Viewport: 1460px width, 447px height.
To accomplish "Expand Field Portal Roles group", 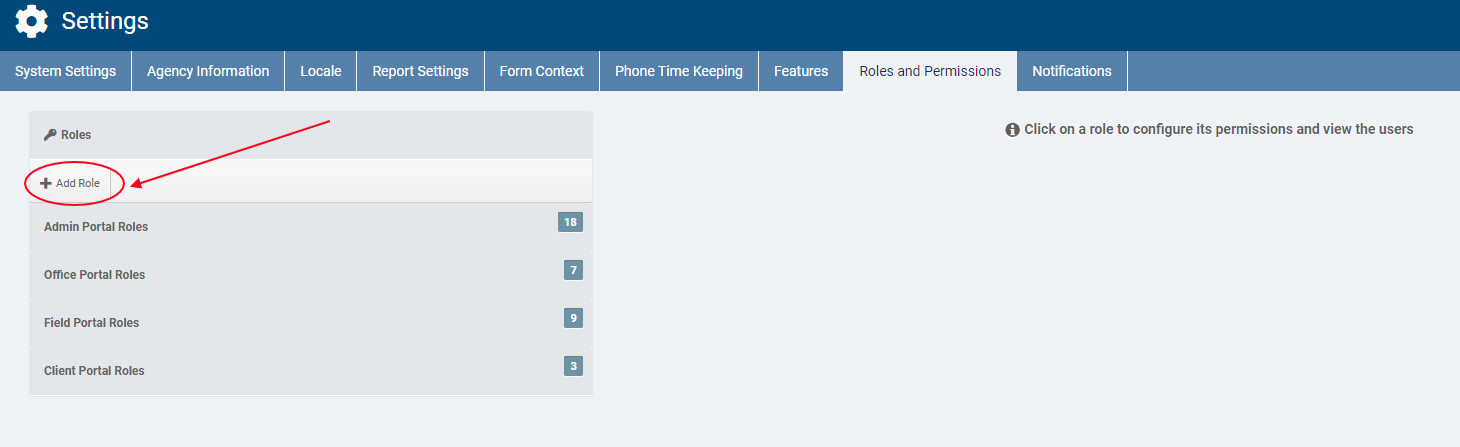I will tap(92, 323).
